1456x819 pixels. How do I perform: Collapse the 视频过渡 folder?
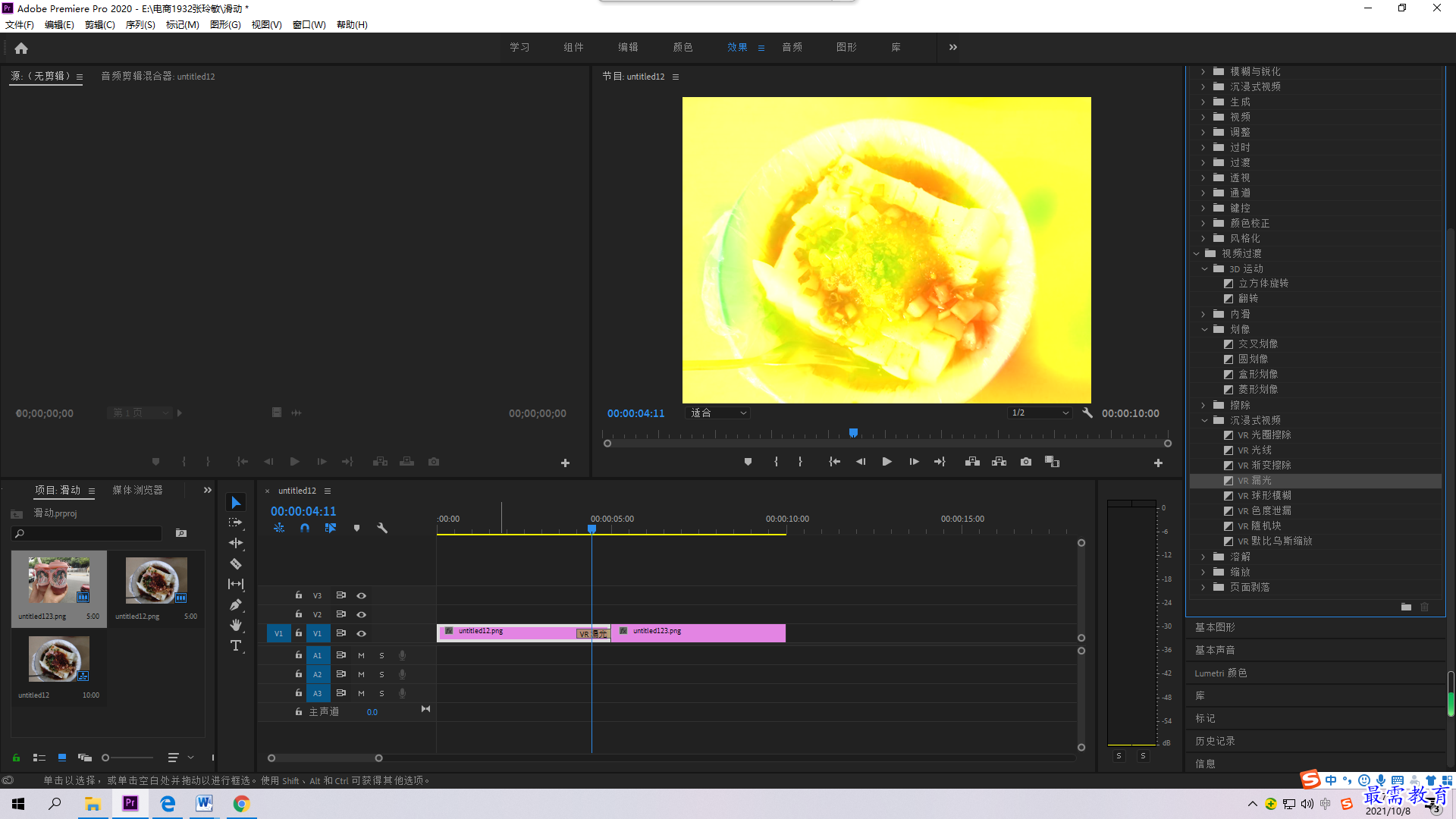[x=1196, y=253]
